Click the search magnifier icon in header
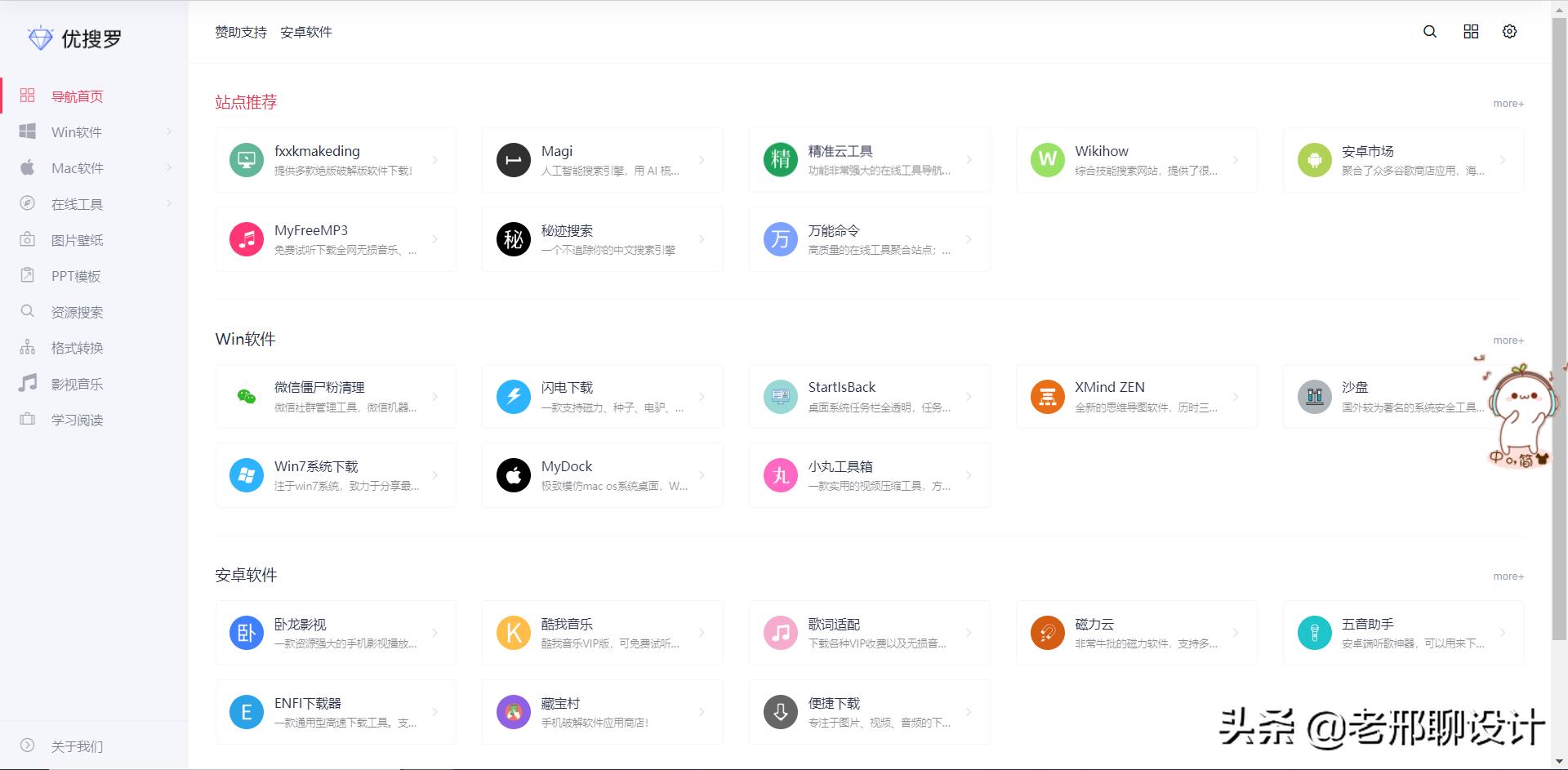 1430,32
